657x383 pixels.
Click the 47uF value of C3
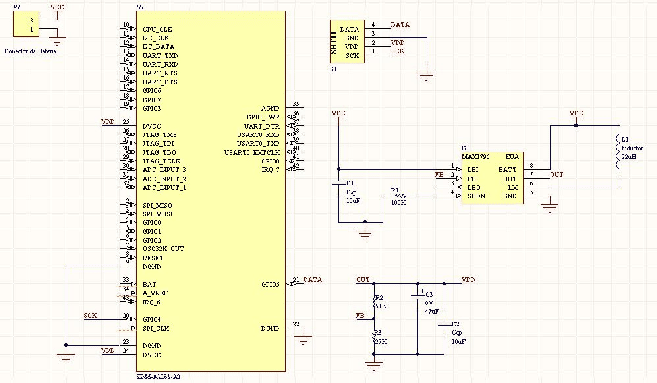432,311
